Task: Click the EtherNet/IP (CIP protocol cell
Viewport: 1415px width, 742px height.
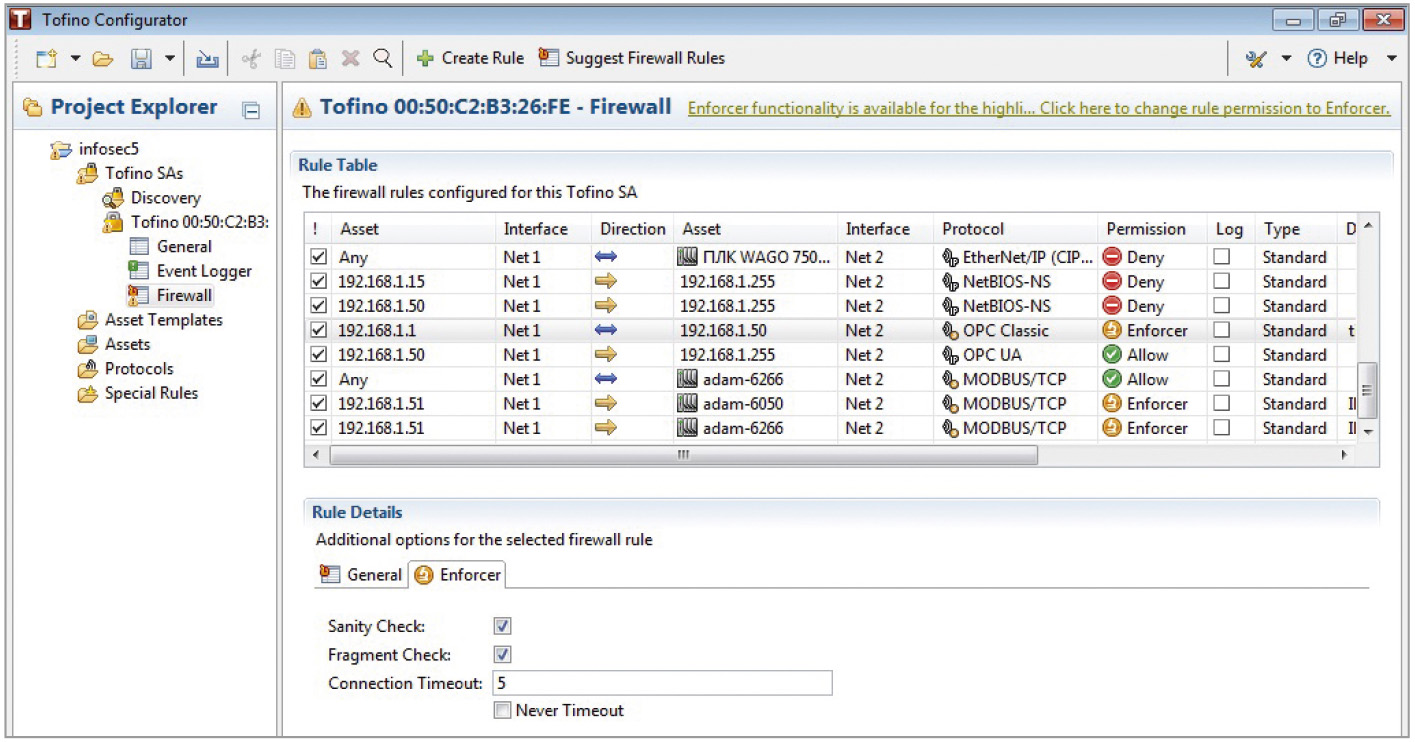Action: (1016, 257)
